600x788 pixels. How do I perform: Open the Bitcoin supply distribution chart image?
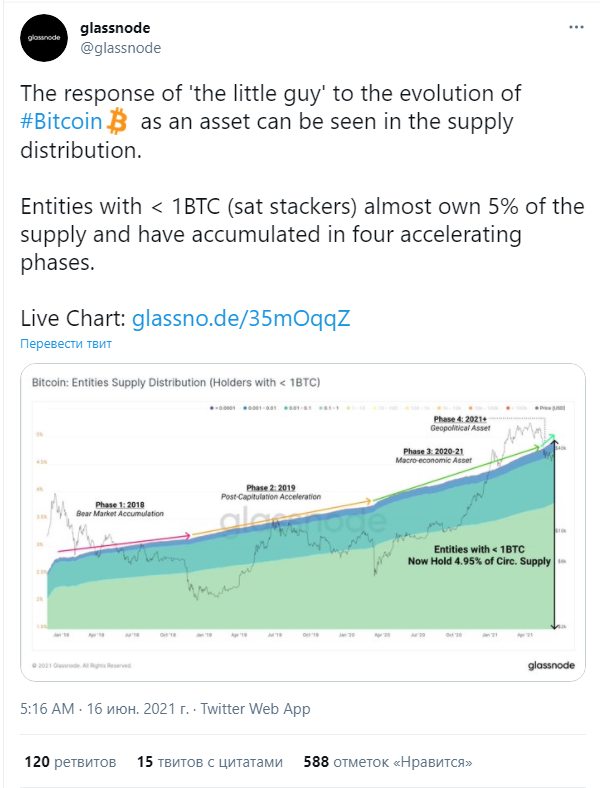click(303, 523)
